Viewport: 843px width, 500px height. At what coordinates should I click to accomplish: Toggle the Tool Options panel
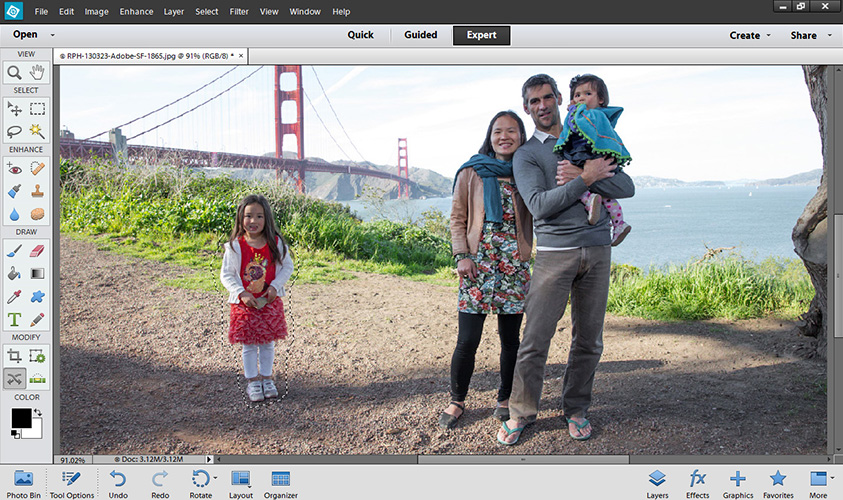71,483
